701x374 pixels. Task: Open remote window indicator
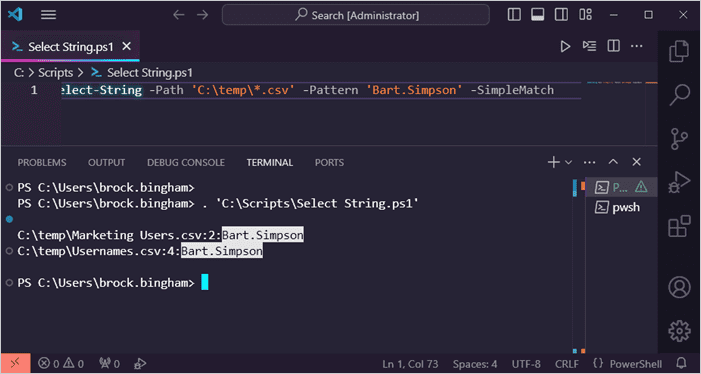[16, 363]
